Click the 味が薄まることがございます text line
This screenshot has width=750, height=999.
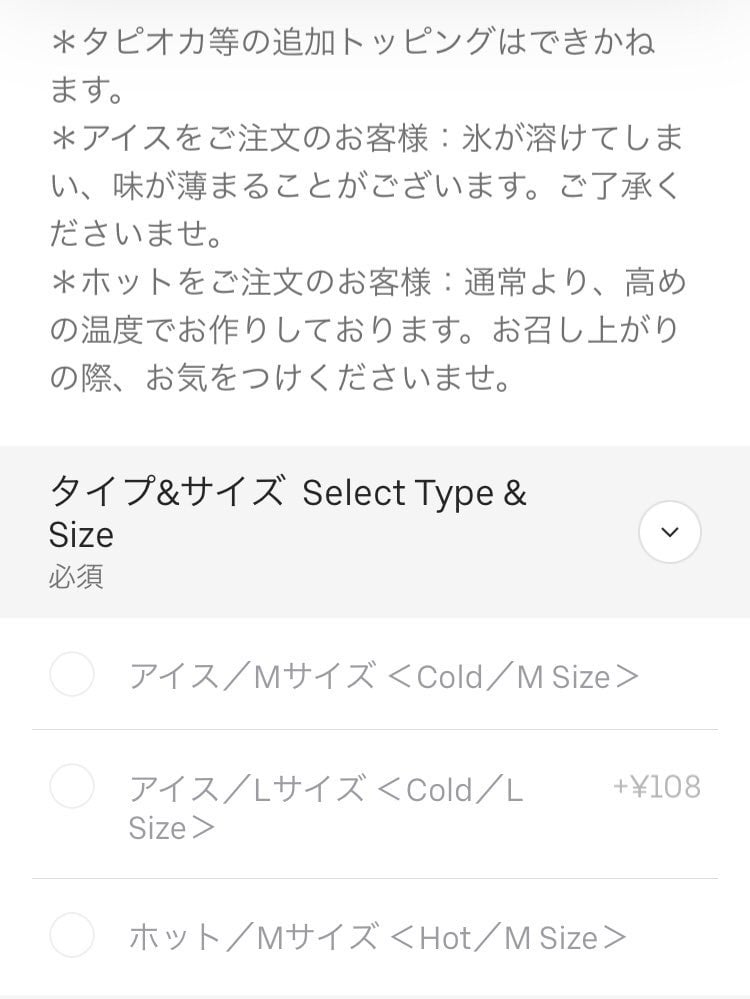coord(366,186)
